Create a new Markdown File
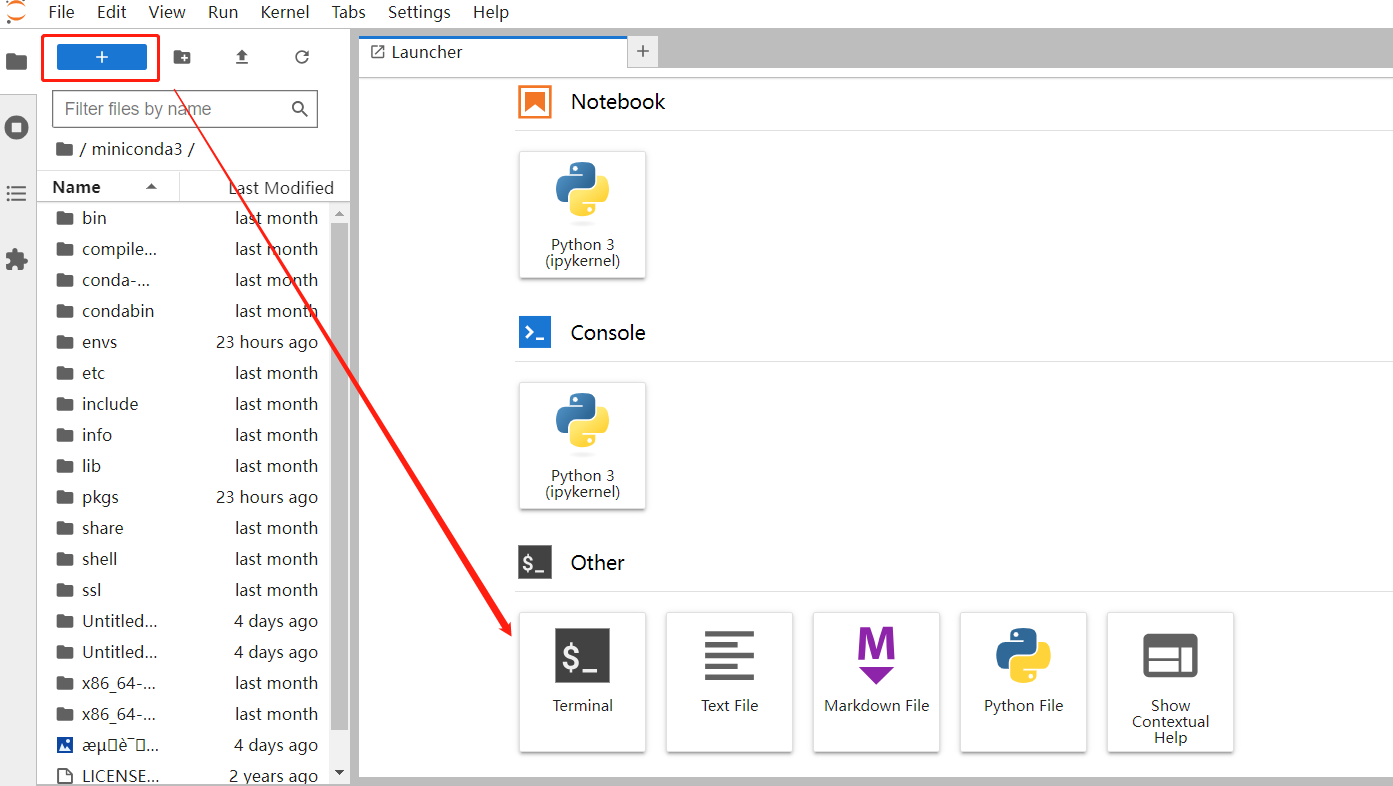 pos(877,682)
